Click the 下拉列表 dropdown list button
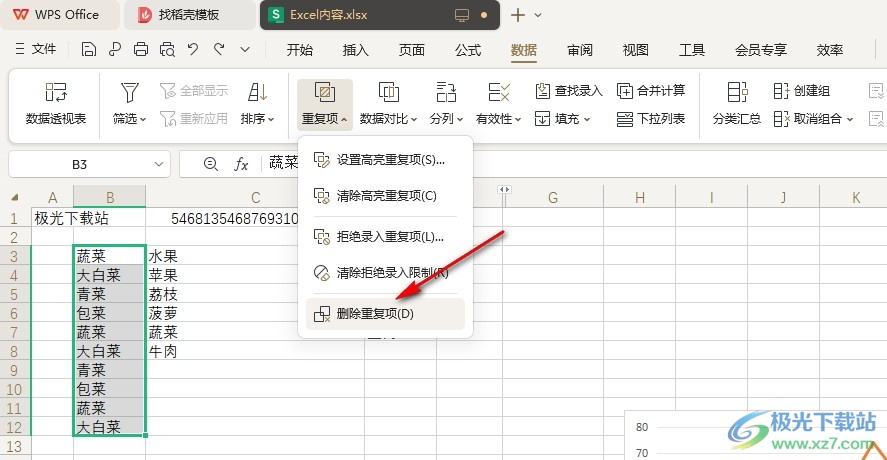The width and height of the screenshot is (887, 460). (x=651, y=119)
